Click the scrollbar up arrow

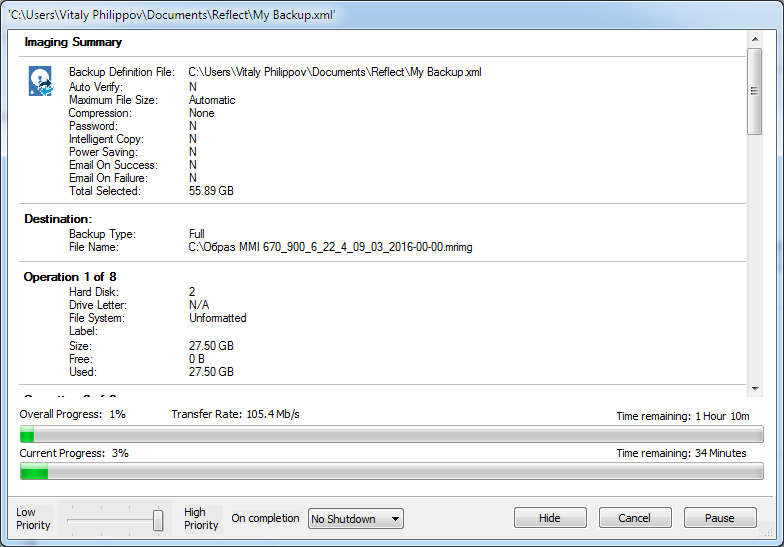755,38
